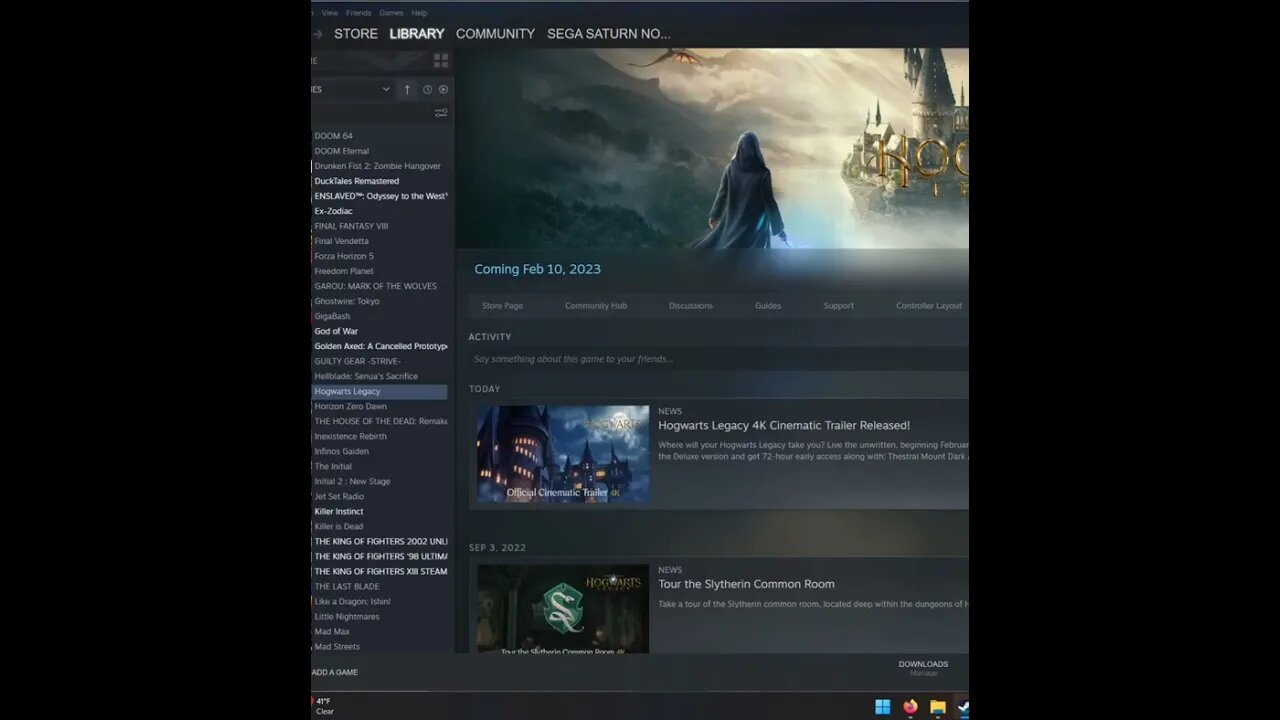Select DOOM 64 in the library
1280x720 pixels.
coord(334,136)
